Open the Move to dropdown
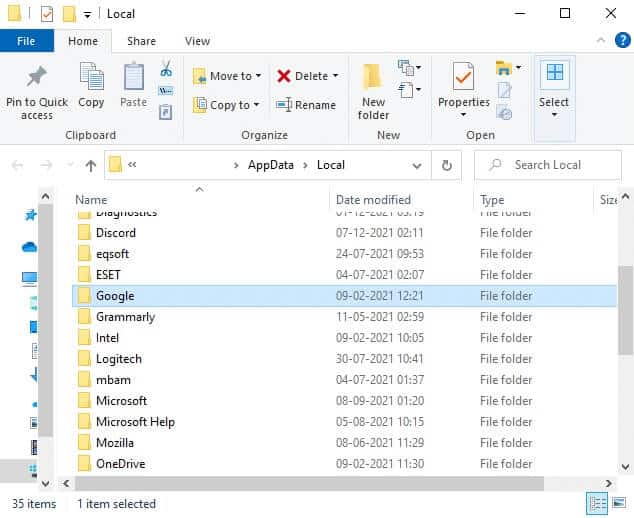 coord(258,76)
